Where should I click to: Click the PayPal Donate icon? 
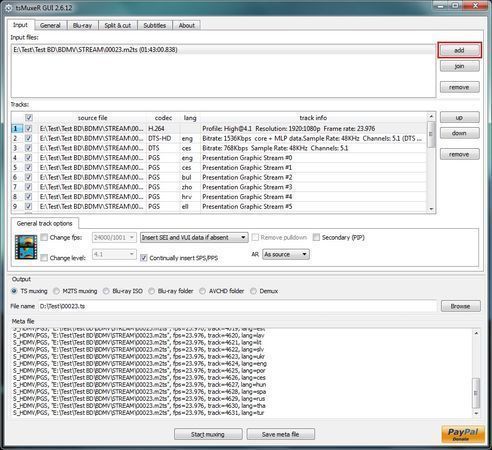pyautogui.click(x=462, y=434)
